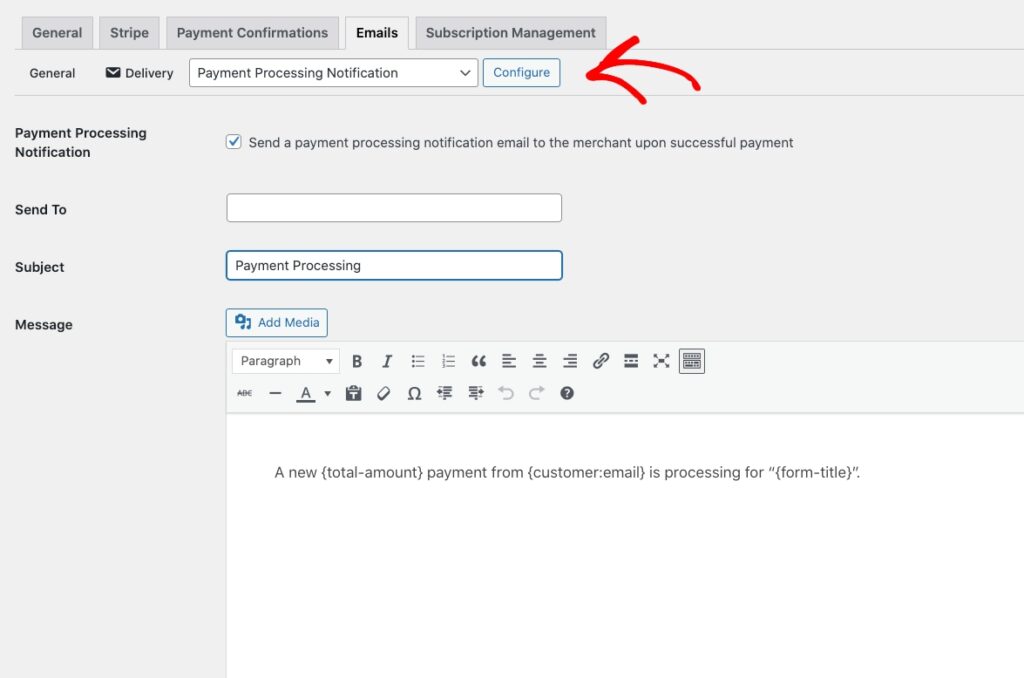Toggle strikethrough formatting

point(245,394)
